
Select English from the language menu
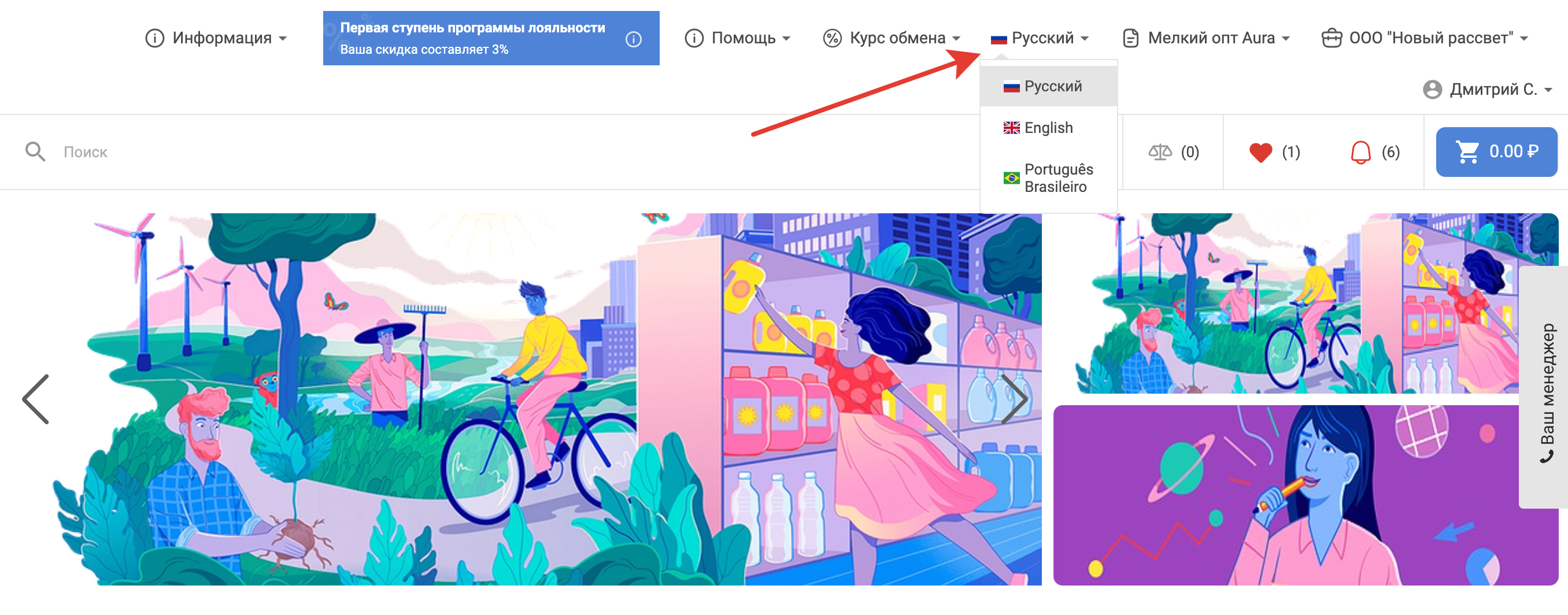1048,128
